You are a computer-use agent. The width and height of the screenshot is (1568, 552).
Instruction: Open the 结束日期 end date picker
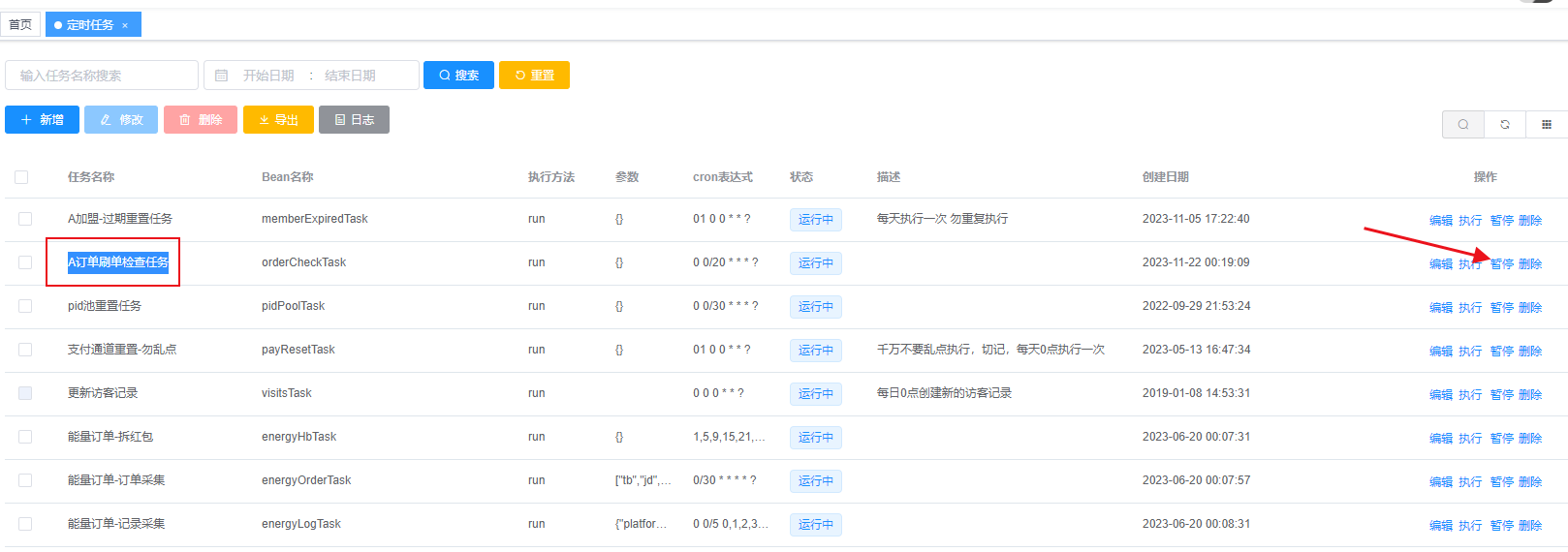[x=350, y=76]
